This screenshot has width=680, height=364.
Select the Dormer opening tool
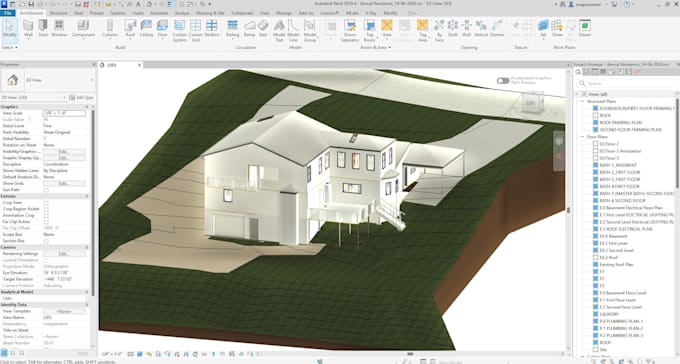point(497,28)
